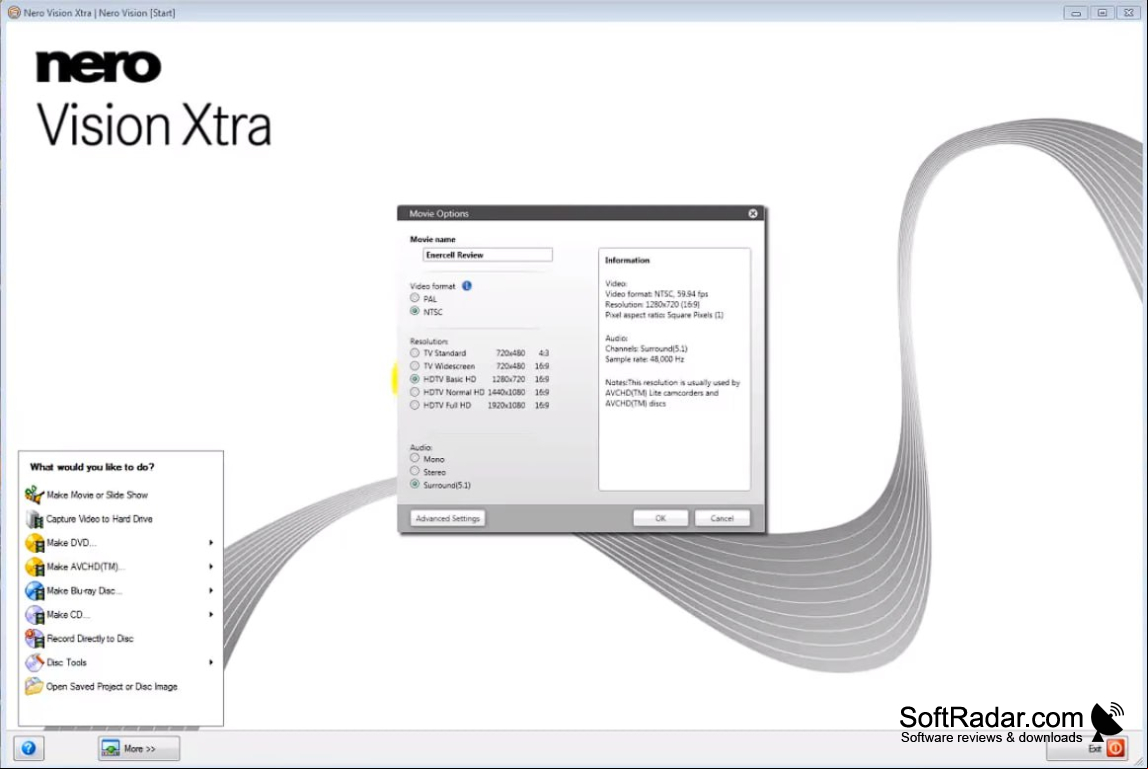The image size is (1148, 769).
Task: Click the Movie Options title bar
Action: tap(581, 213)
